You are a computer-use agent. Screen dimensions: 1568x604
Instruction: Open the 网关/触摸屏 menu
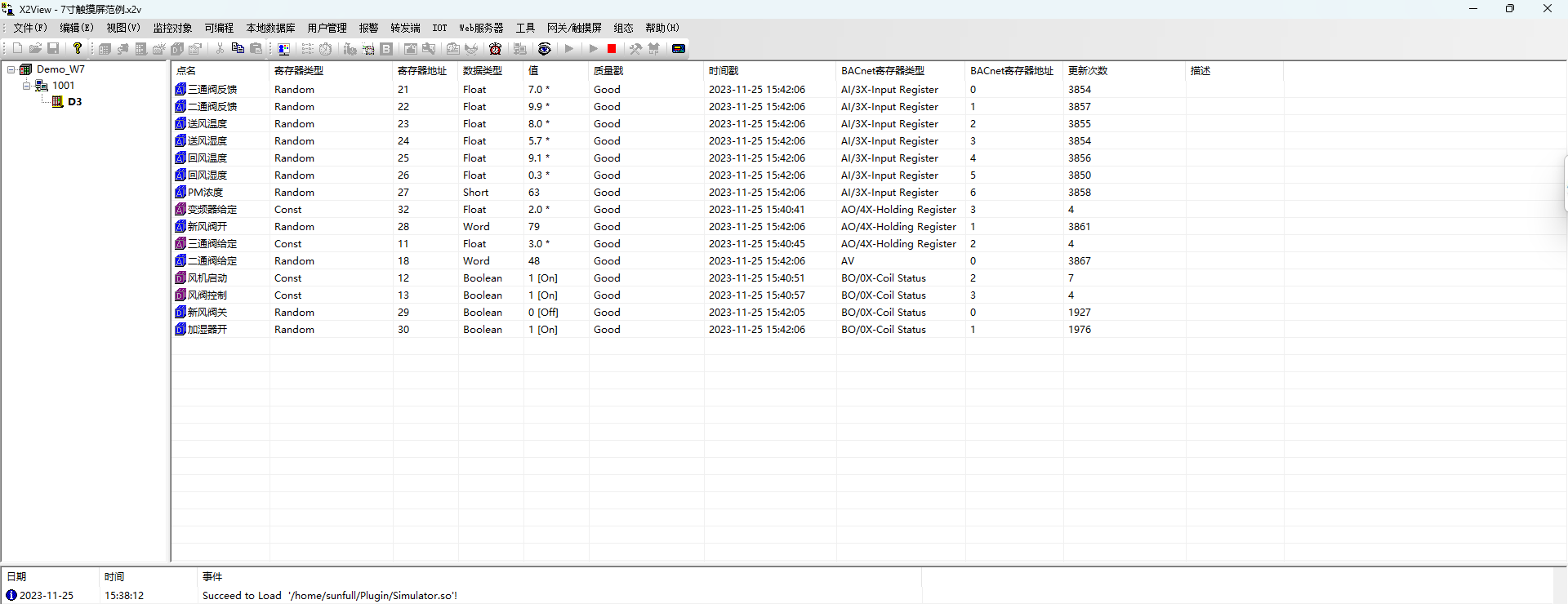[574, 28]
